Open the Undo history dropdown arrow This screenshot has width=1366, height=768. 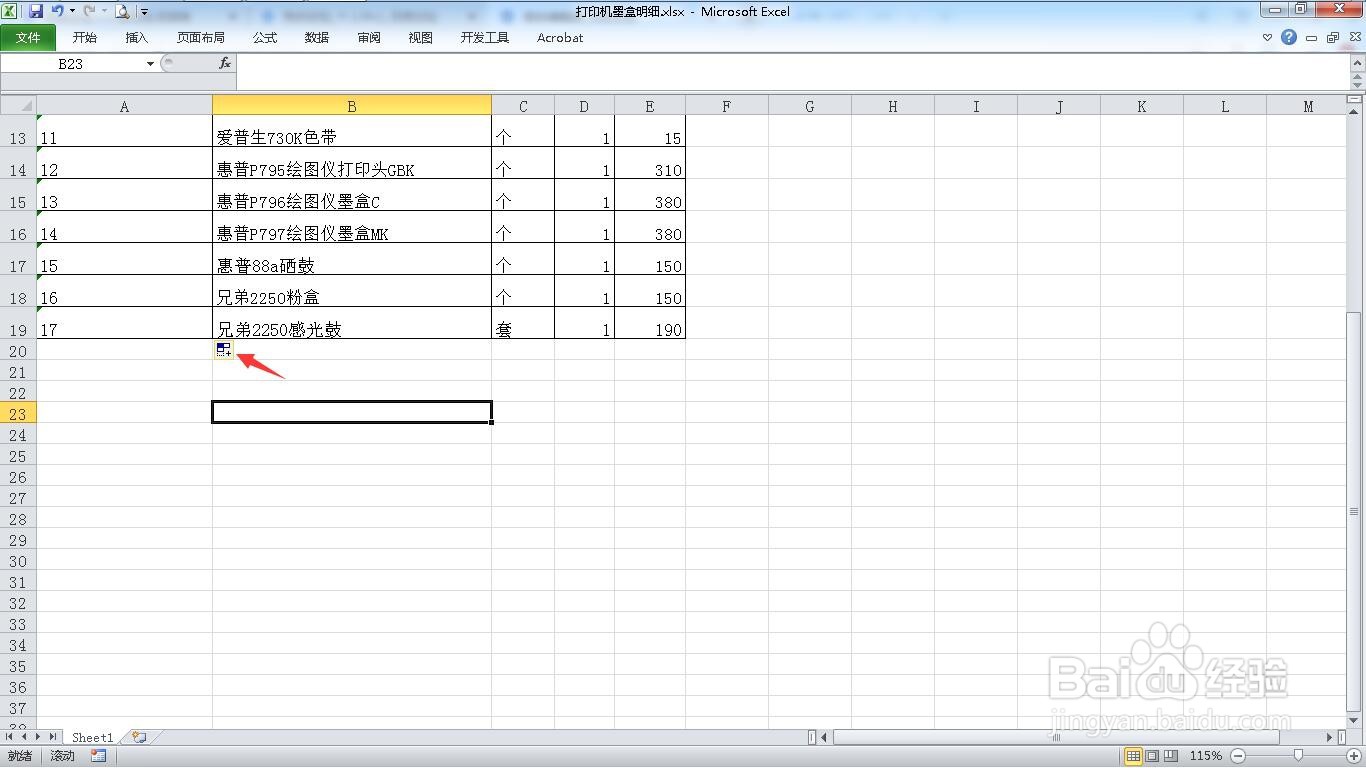point(72,11)
